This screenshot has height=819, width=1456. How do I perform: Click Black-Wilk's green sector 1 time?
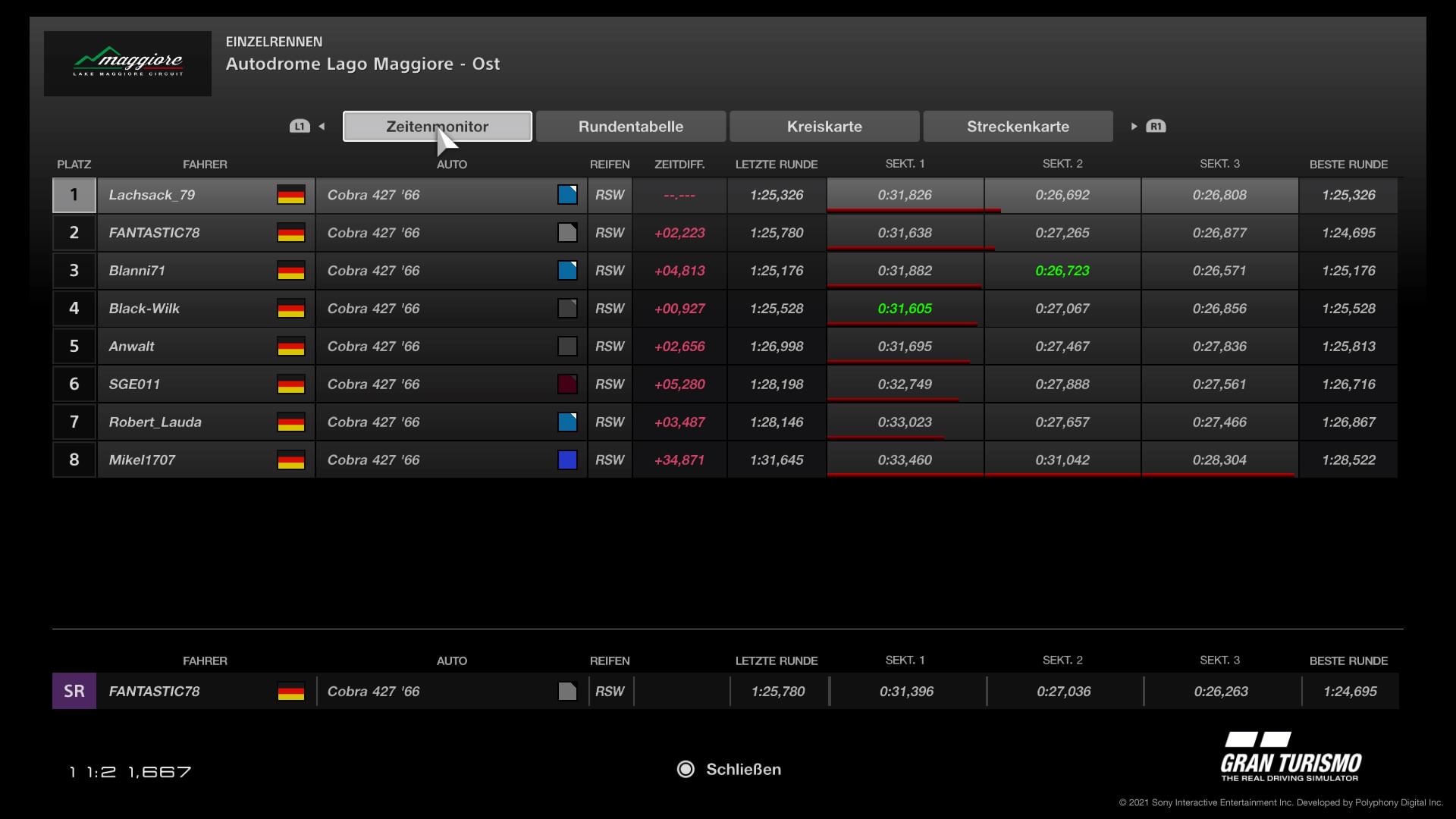click(x=905, y=309)
